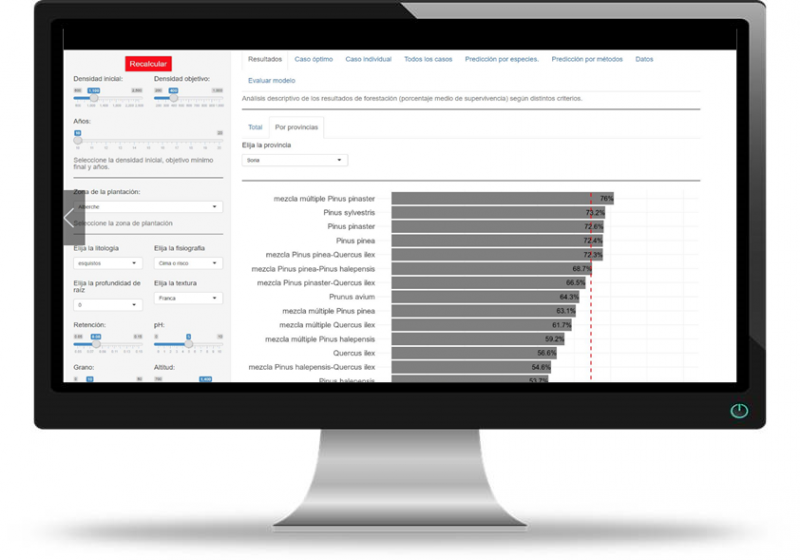Image resolution: width=800 pixels, height=560 pixels.
Task: Expand the textura dropdown showing Franca
Action: pos(188,298)
